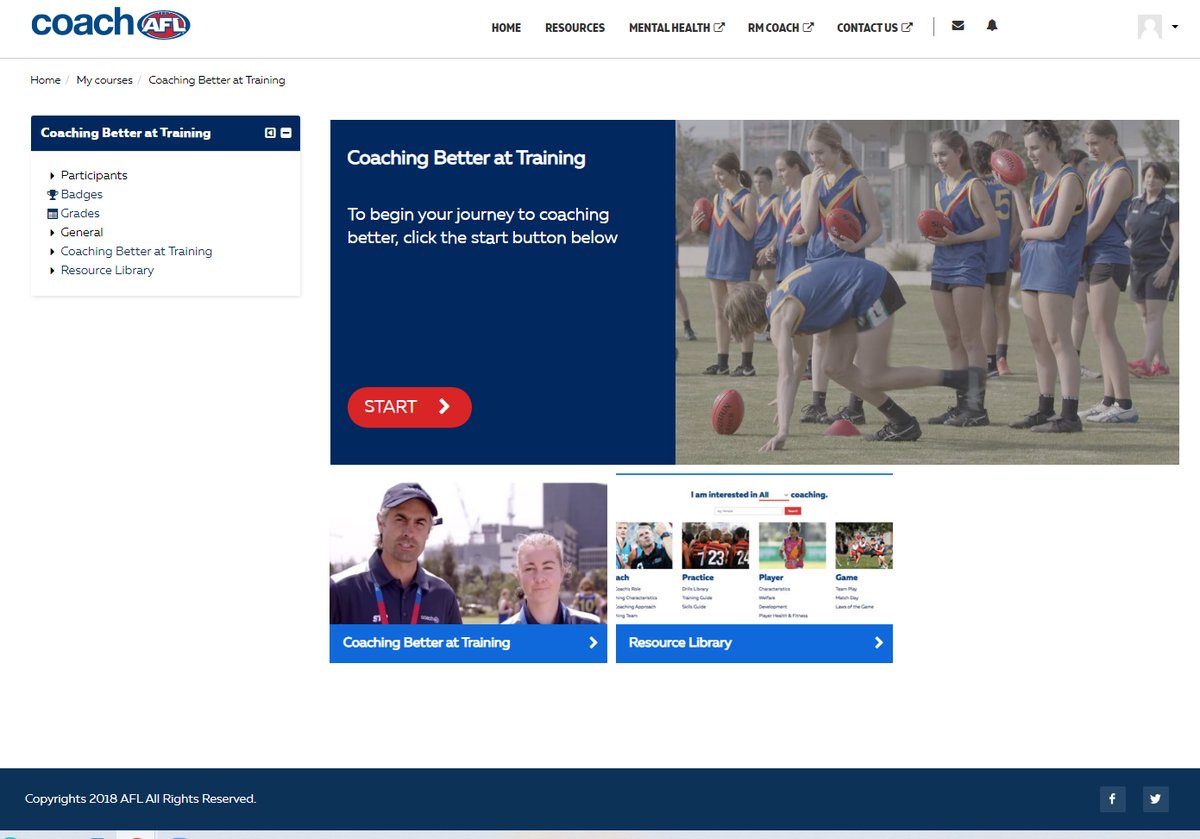Expand the Resource Library tree item
The width and height of the screenshot is (1200, 839).
[x=52, y=271]
